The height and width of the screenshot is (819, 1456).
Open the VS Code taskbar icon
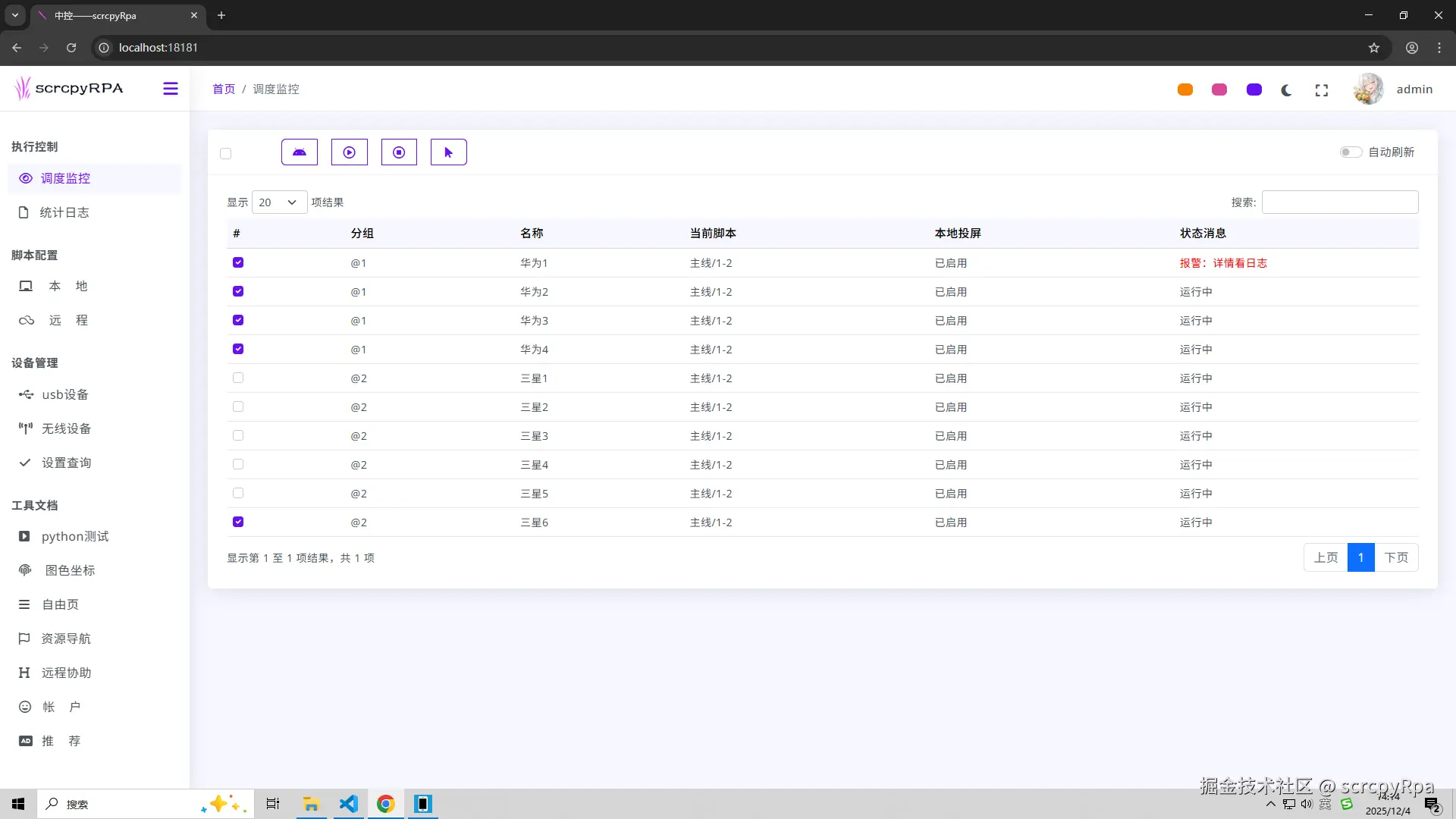(x=348, y=804)
